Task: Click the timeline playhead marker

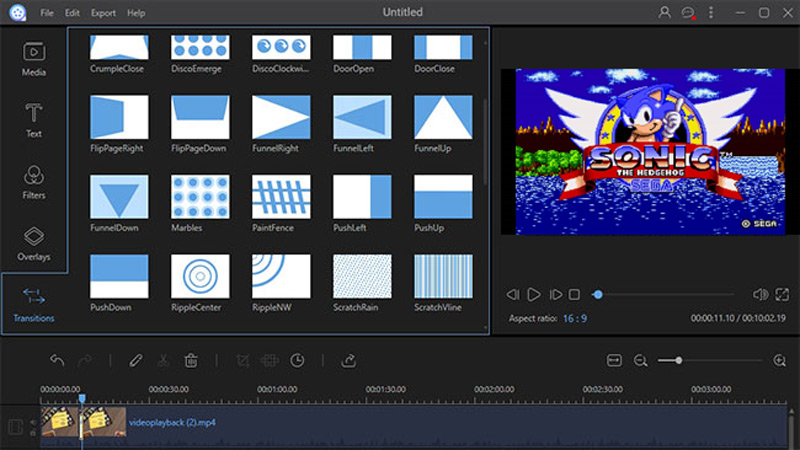Action: pyautogui.click(x=82, y=398)
